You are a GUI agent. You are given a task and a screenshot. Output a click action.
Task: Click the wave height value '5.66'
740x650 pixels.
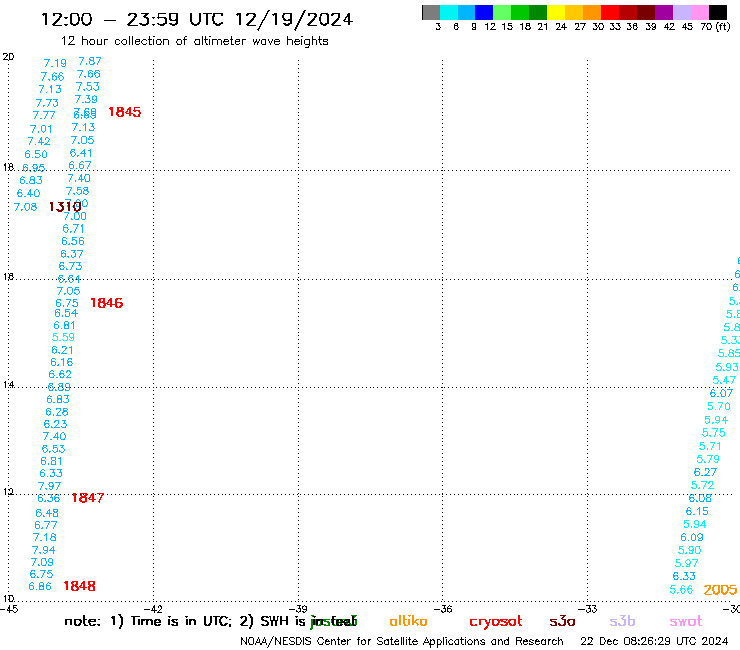tap(681, 590)
